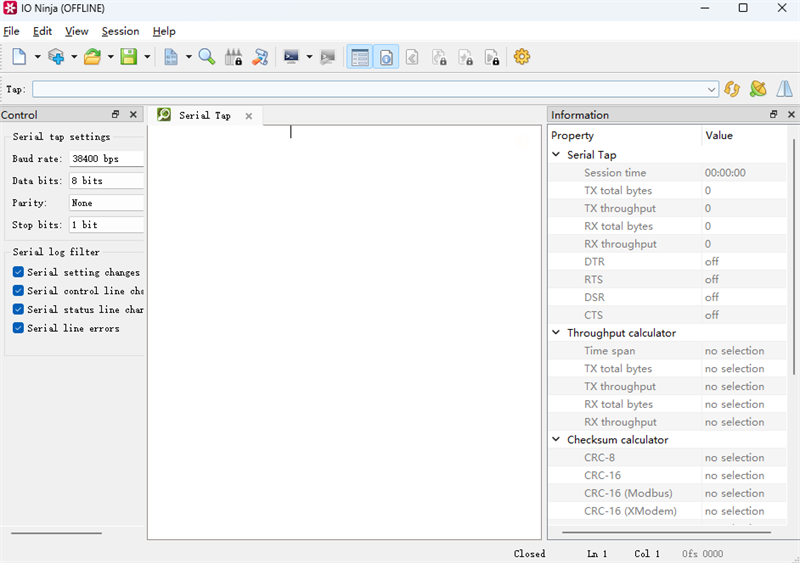800x563 pixels.
Task: Open settings with the gear icon
Action: click(x=522, y=57)
